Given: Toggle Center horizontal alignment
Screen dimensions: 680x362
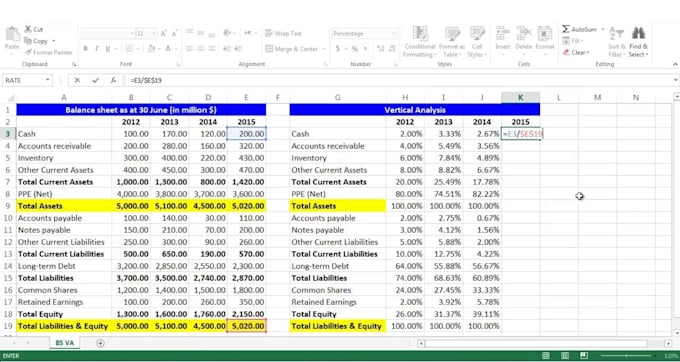Looking at the screenshot, I should (x=200, y=49).
